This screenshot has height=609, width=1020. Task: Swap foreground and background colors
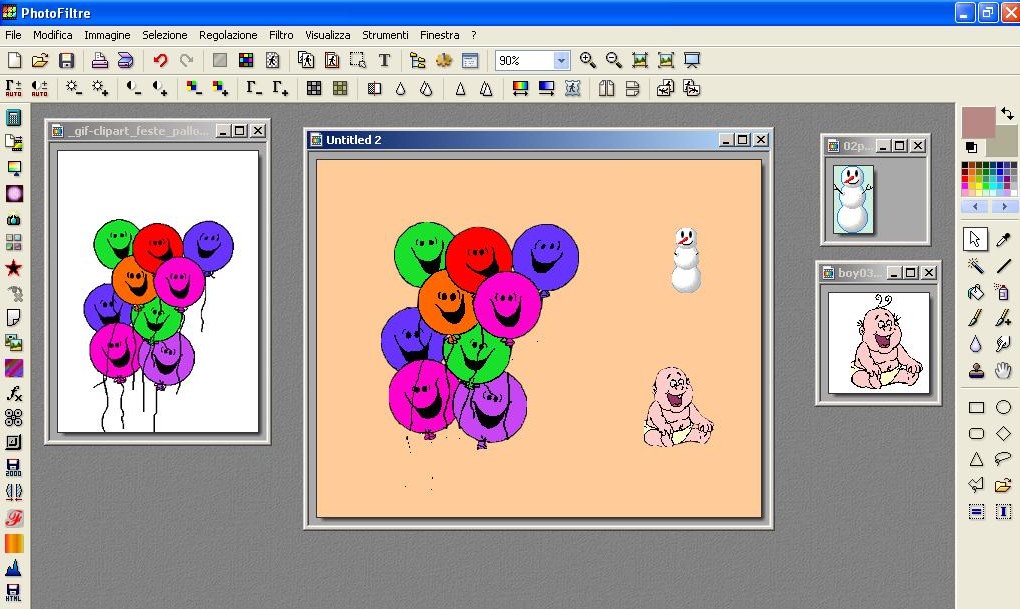[1007, 114]
